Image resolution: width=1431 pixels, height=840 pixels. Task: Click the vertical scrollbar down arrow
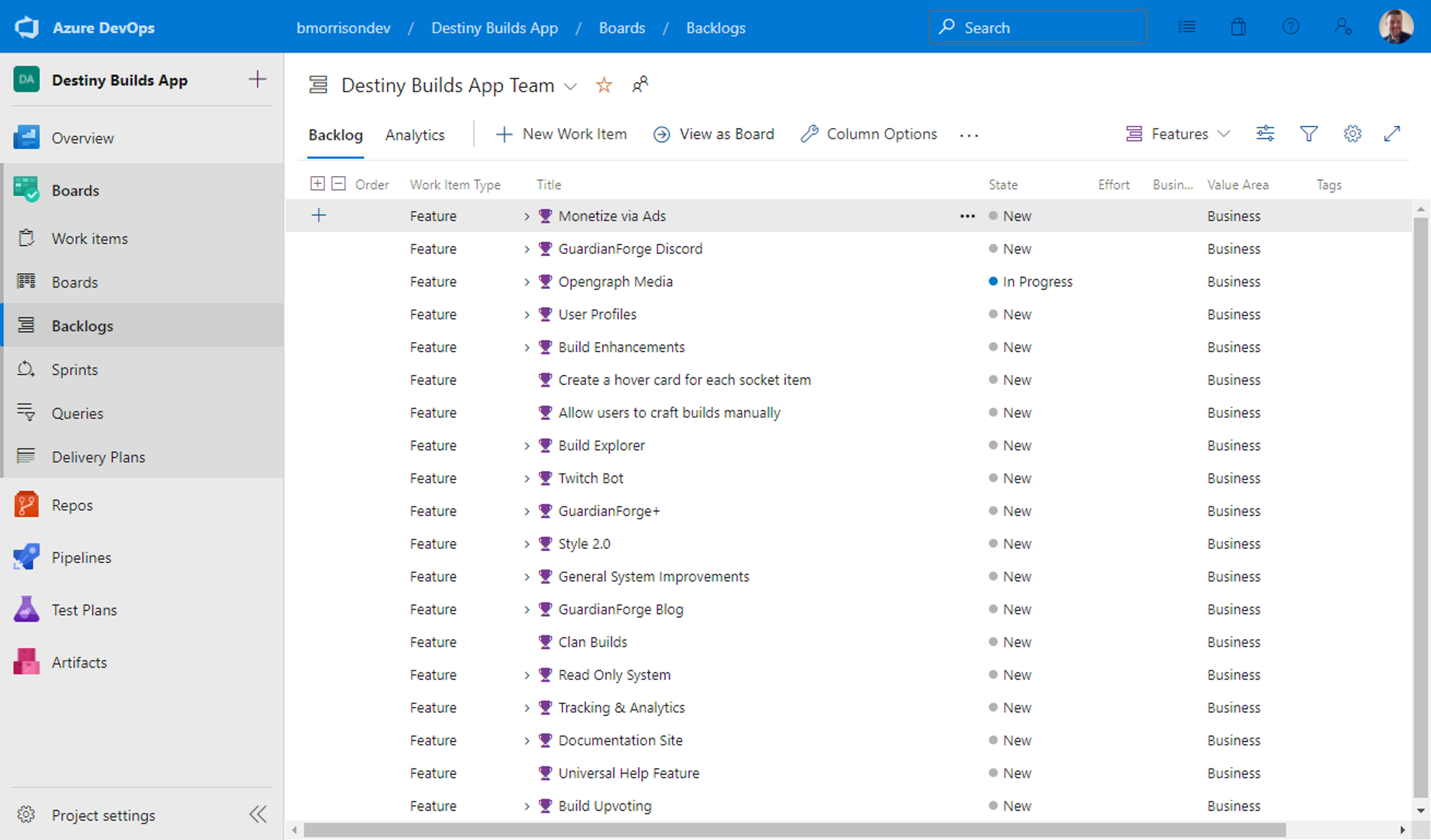[1420, 811]
